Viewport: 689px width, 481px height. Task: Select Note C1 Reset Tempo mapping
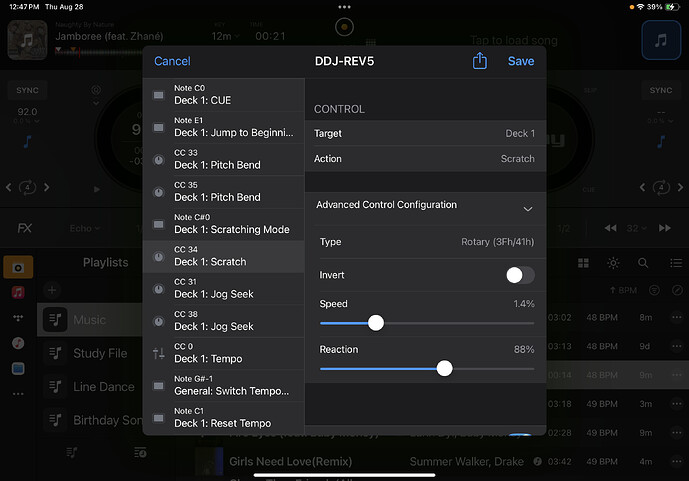[x=224, y=418]
